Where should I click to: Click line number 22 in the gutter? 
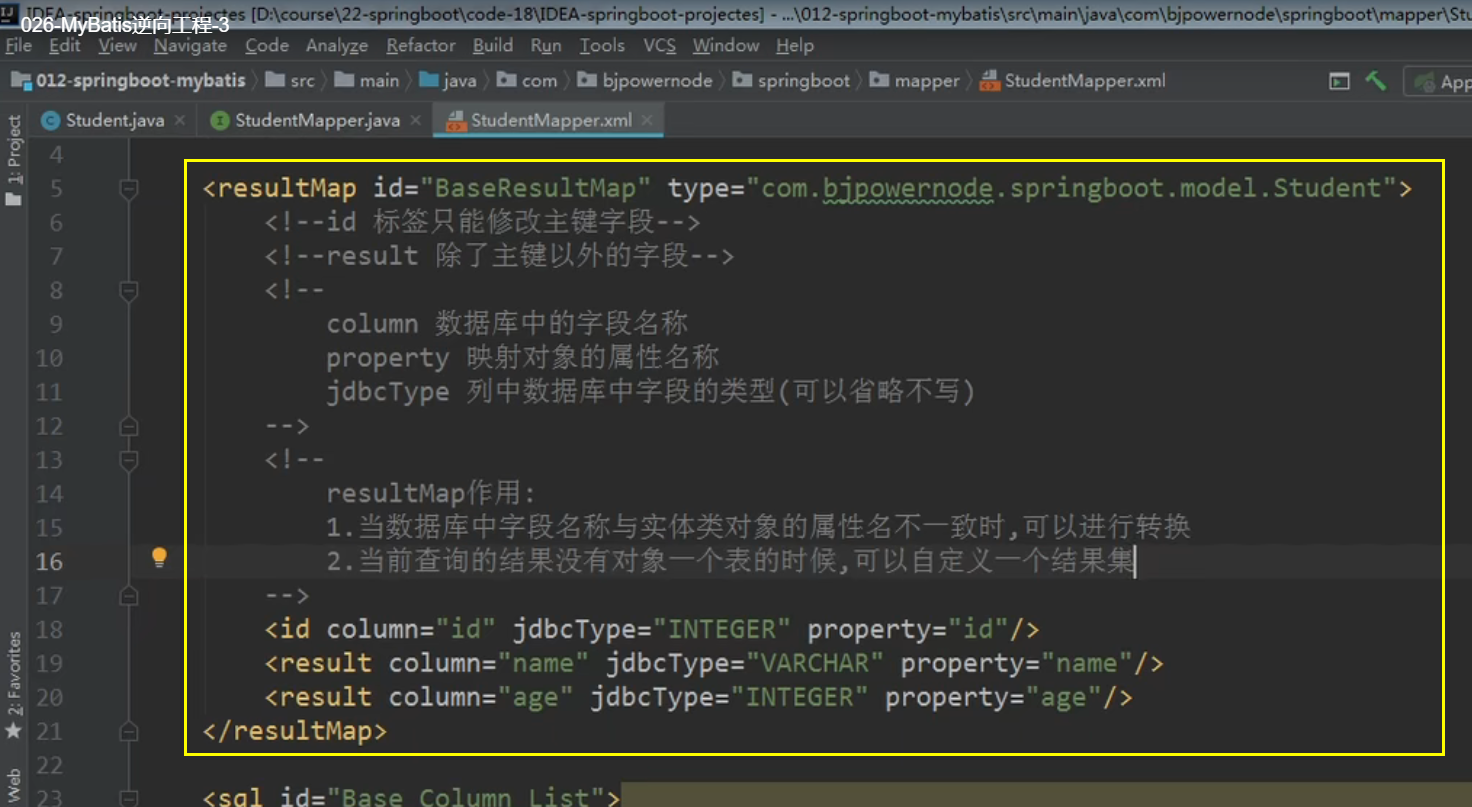pyautogui.click(x=49, y=766)
